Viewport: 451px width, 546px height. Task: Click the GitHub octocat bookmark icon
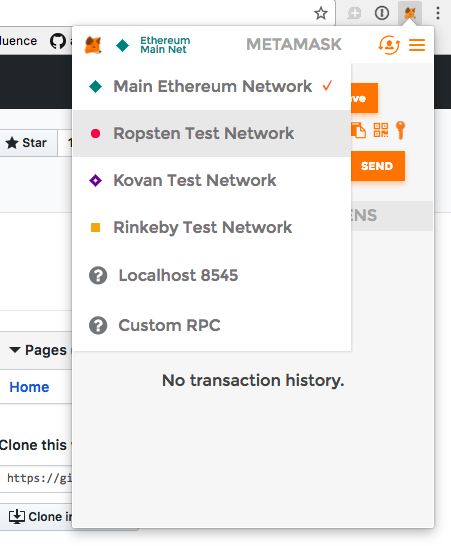[57, 41]
